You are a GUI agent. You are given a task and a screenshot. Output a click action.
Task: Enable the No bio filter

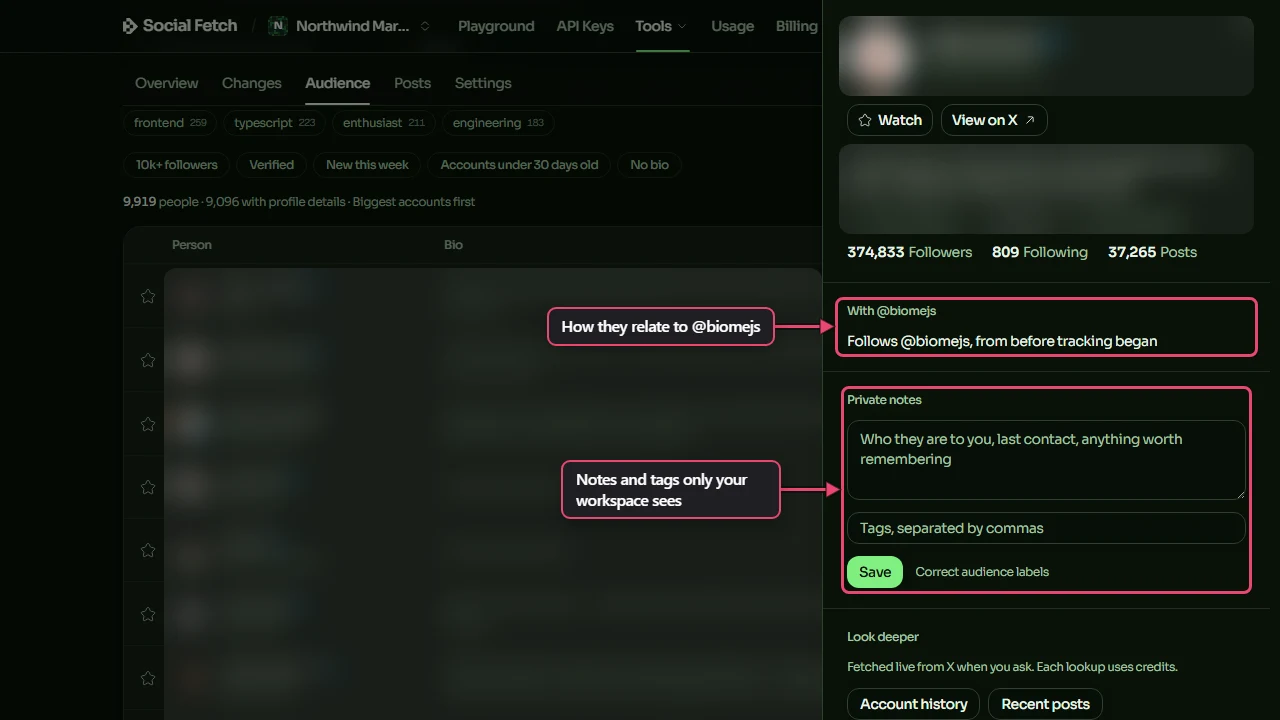coord(649,165)
